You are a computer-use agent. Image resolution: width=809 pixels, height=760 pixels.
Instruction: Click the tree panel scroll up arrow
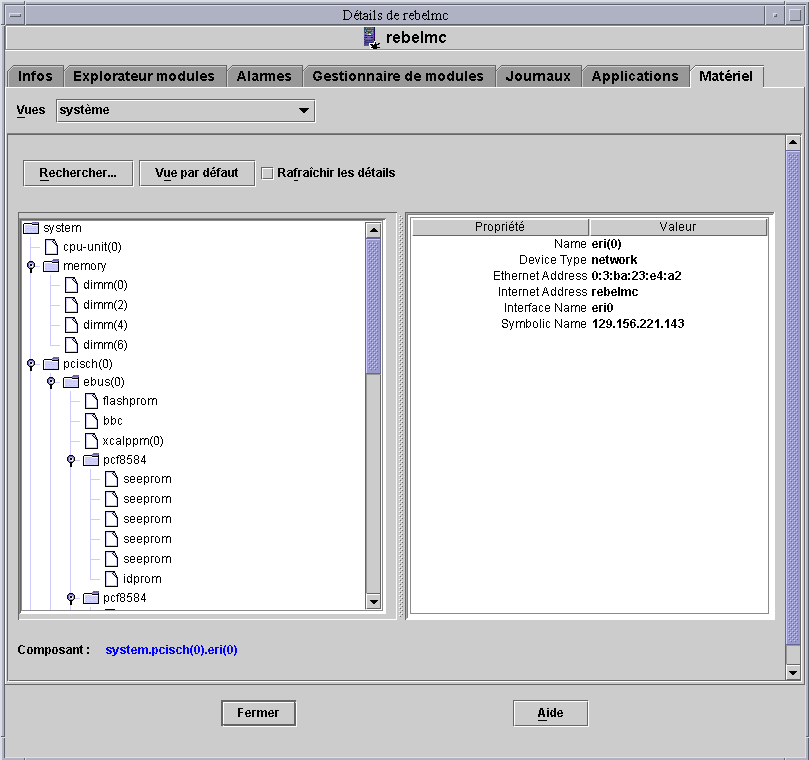[373, 230]
